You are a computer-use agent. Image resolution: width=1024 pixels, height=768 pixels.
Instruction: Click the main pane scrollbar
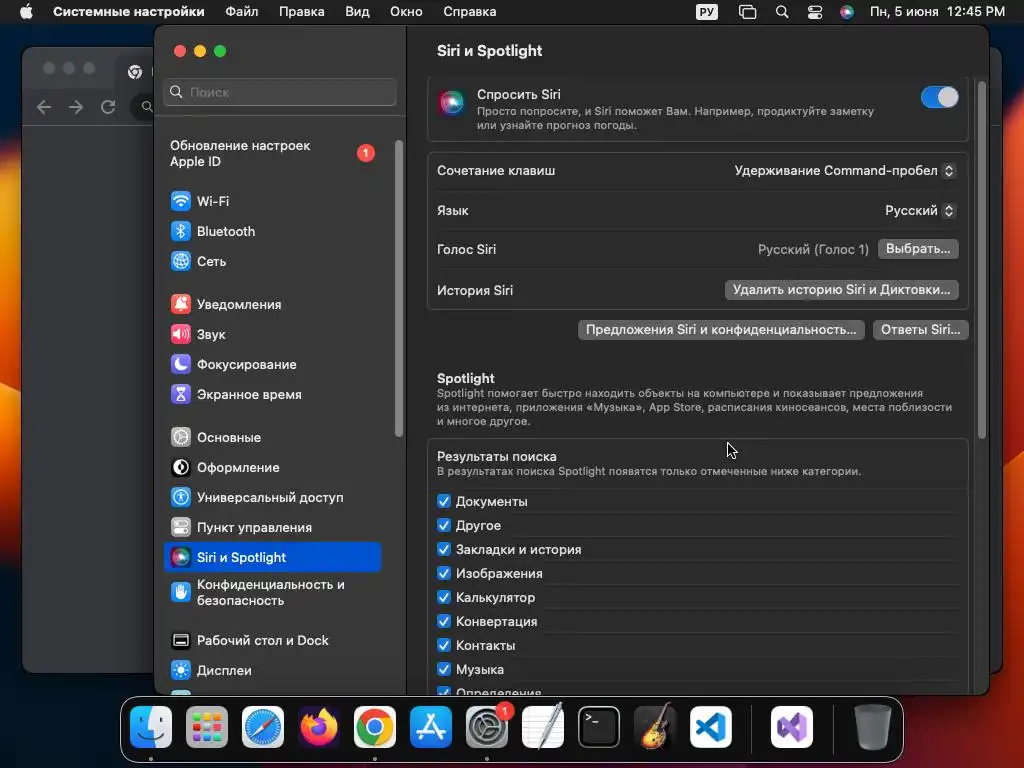pos(982,260)
